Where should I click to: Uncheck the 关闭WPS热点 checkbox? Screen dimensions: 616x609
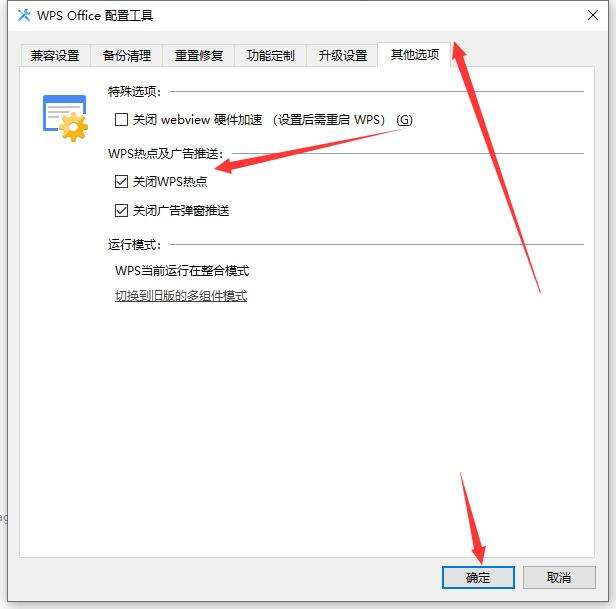click(121, 182)
